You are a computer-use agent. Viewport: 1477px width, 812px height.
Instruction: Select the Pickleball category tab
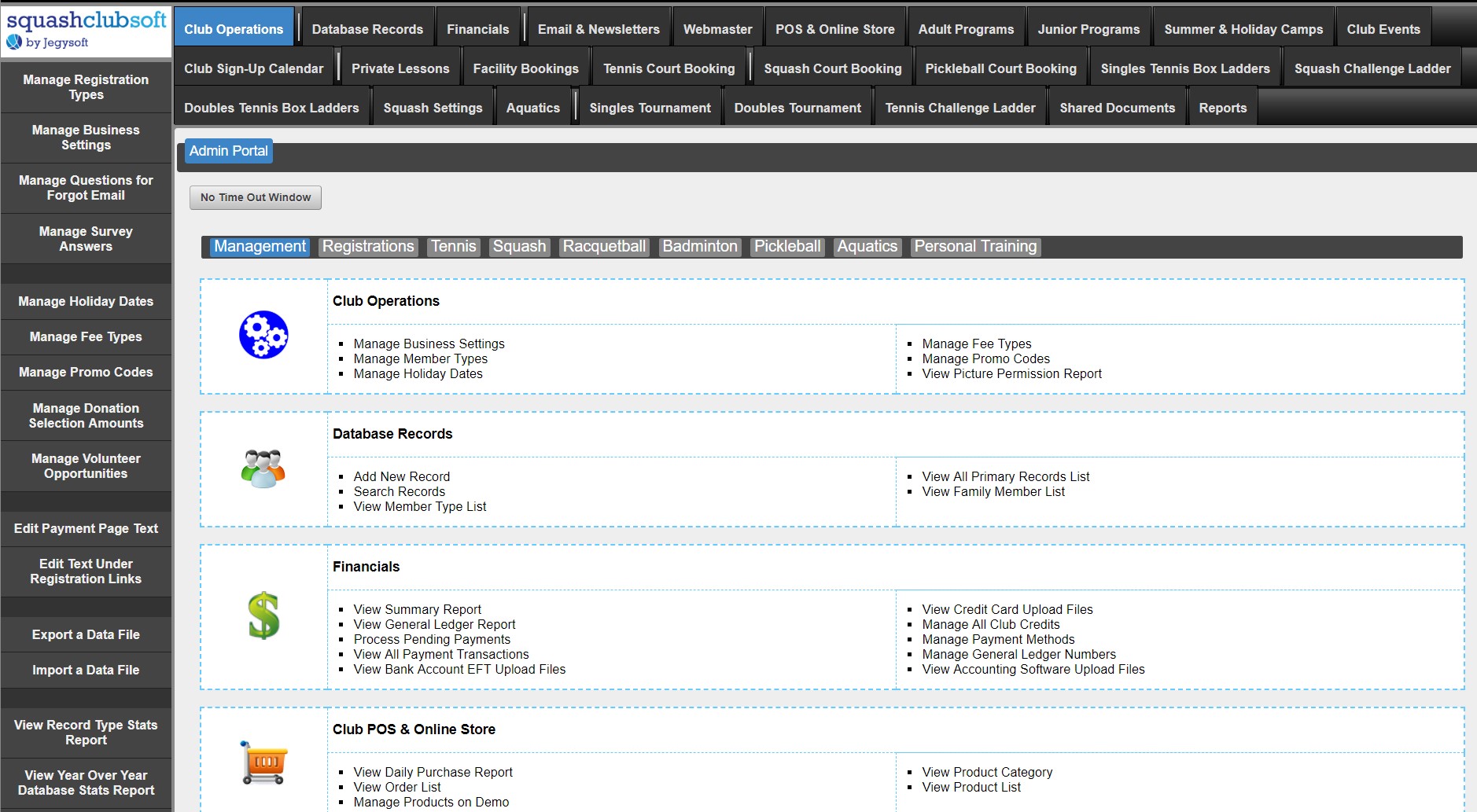787,247
